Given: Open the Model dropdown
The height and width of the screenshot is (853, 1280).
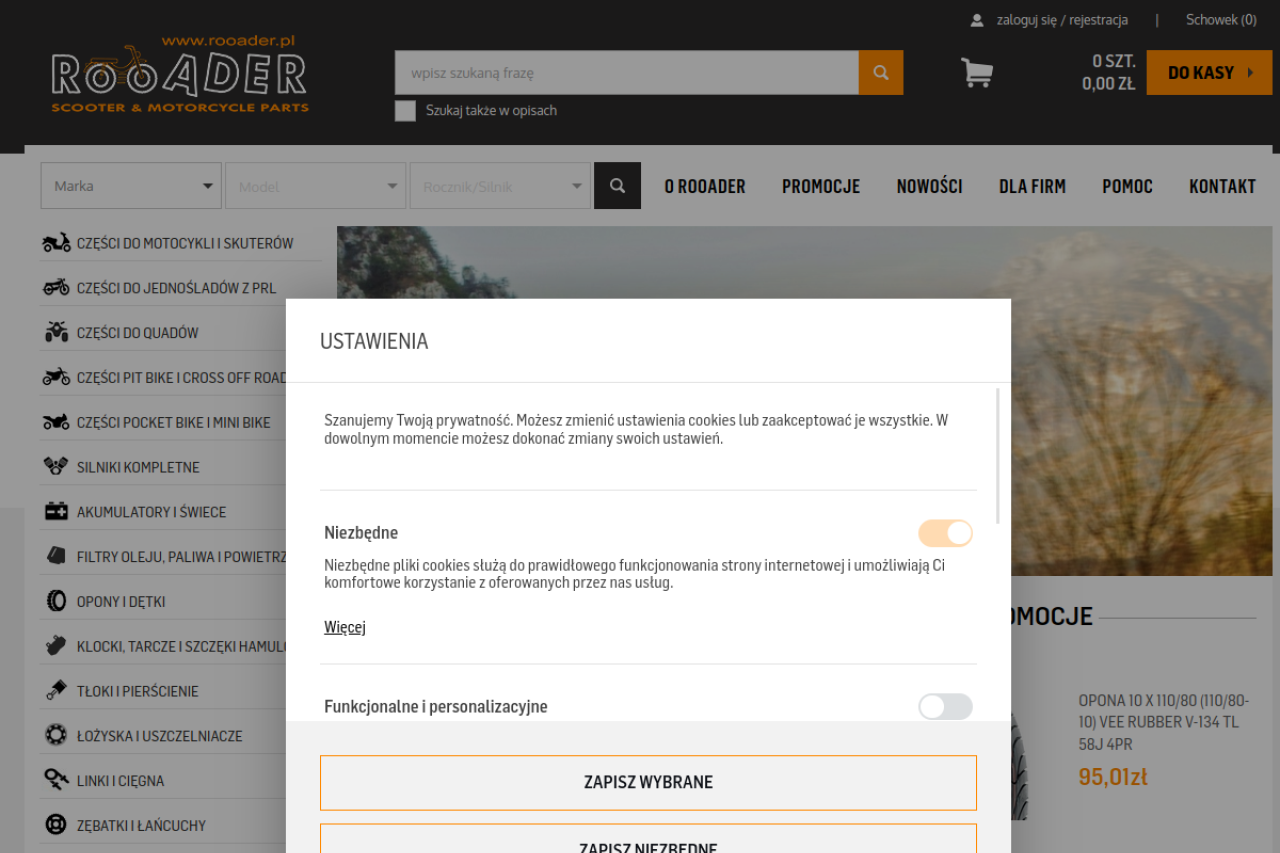Looking at the screenshot, I should coord(316,186).
